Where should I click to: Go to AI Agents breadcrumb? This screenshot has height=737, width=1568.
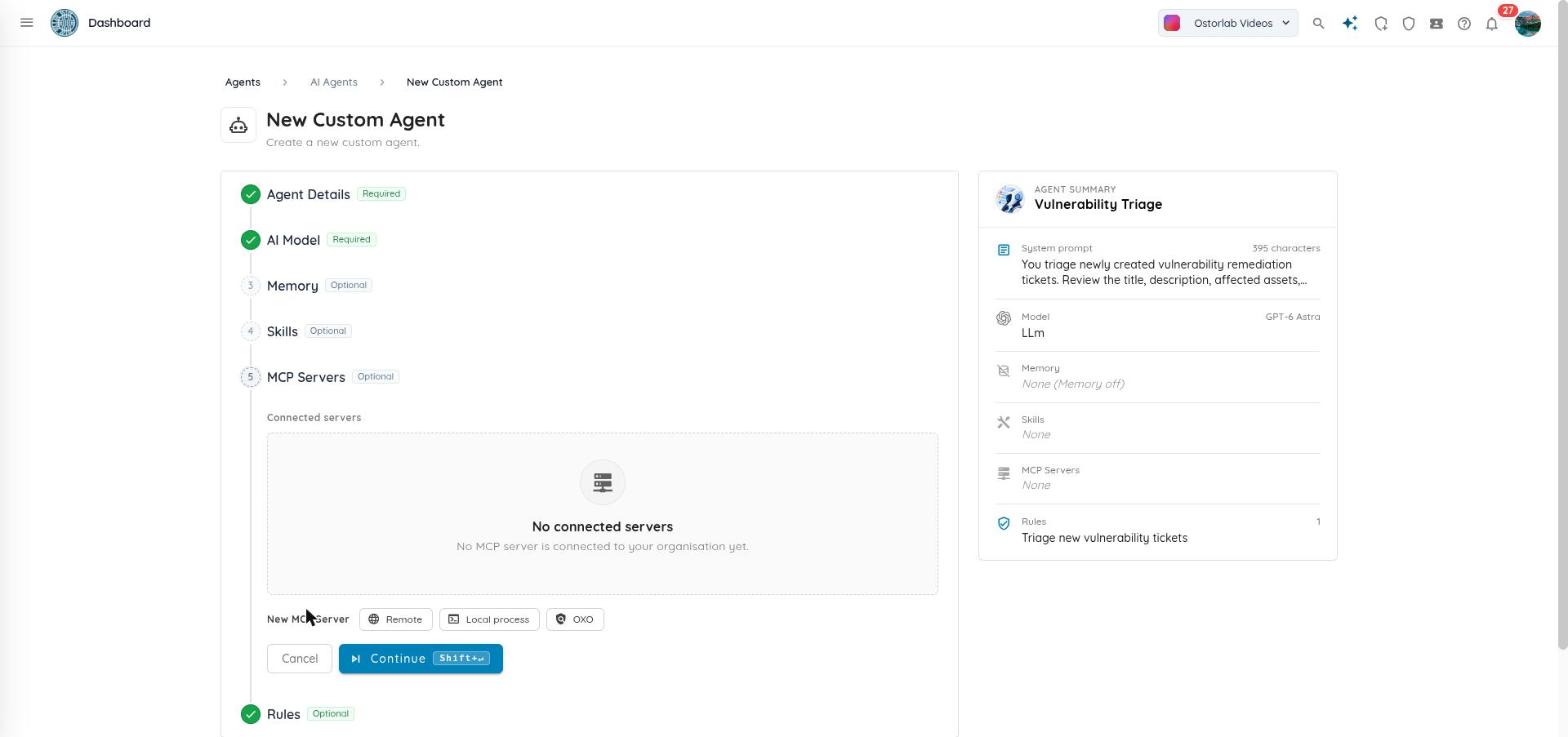point(333,82)
